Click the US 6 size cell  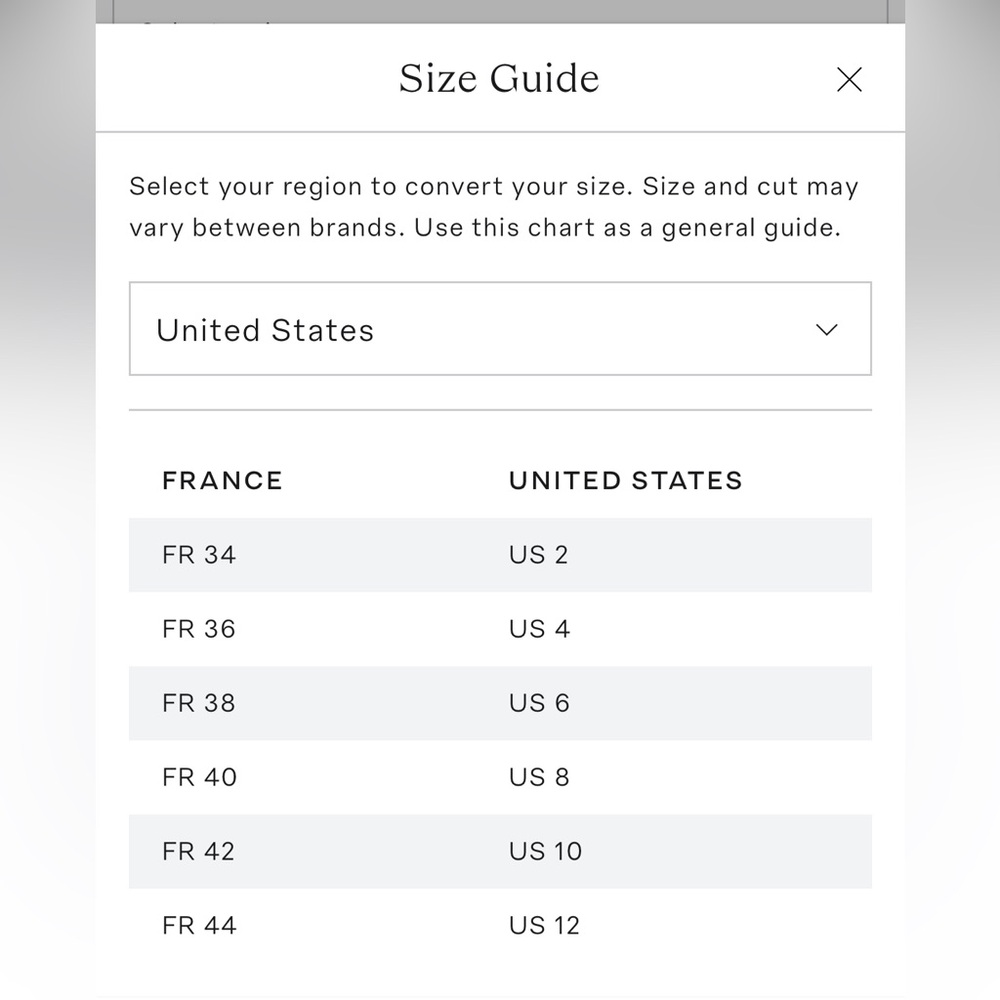point(539,703)
